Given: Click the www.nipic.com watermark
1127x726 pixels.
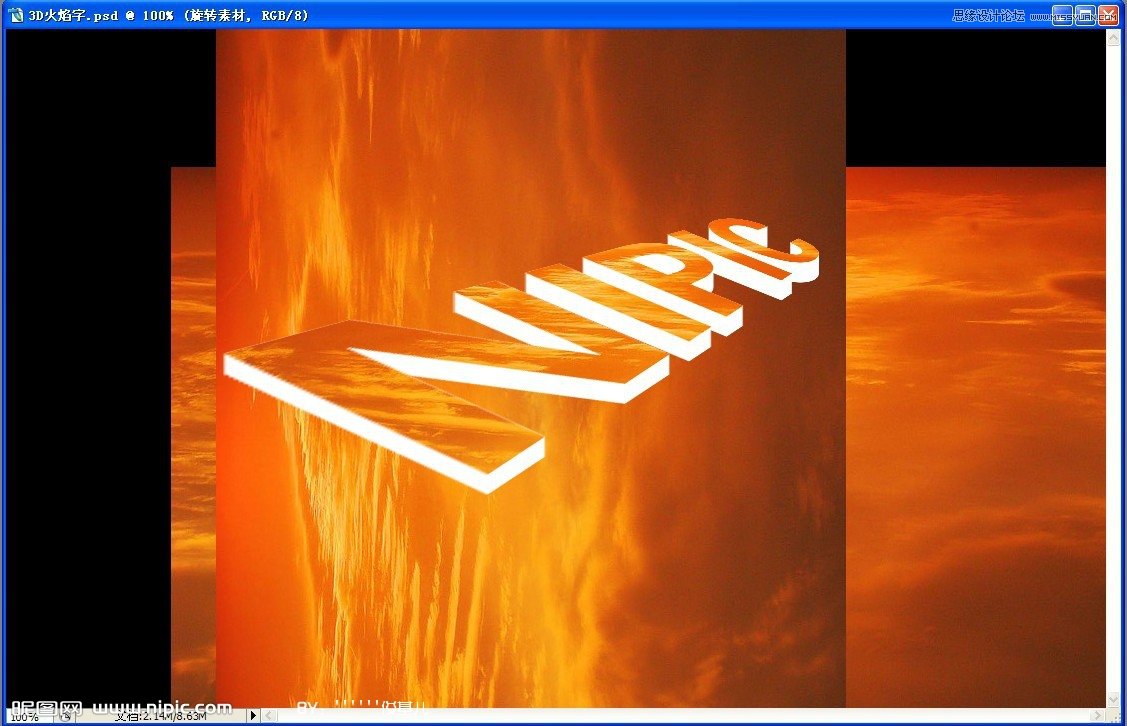Looking at the screenshot, I should 160,706.
